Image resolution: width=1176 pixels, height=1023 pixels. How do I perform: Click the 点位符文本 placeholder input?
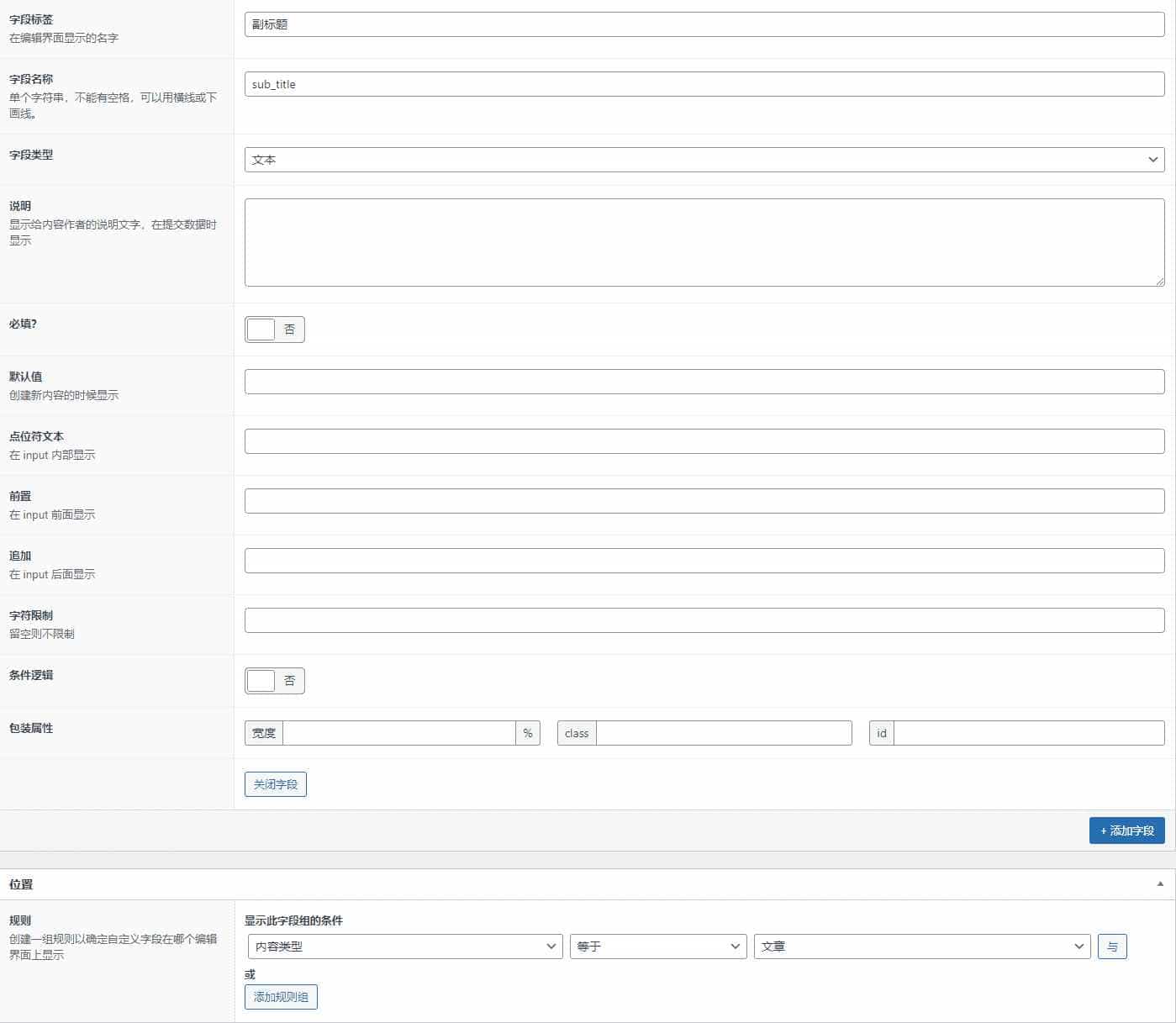point(704,441)
